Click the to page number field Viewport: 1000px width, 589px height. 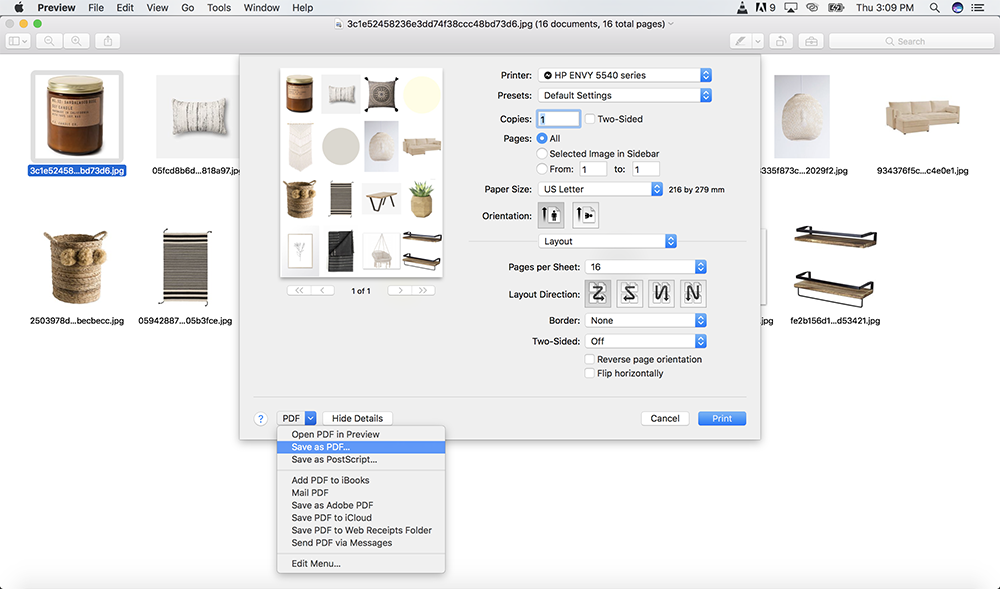[645, 170]
